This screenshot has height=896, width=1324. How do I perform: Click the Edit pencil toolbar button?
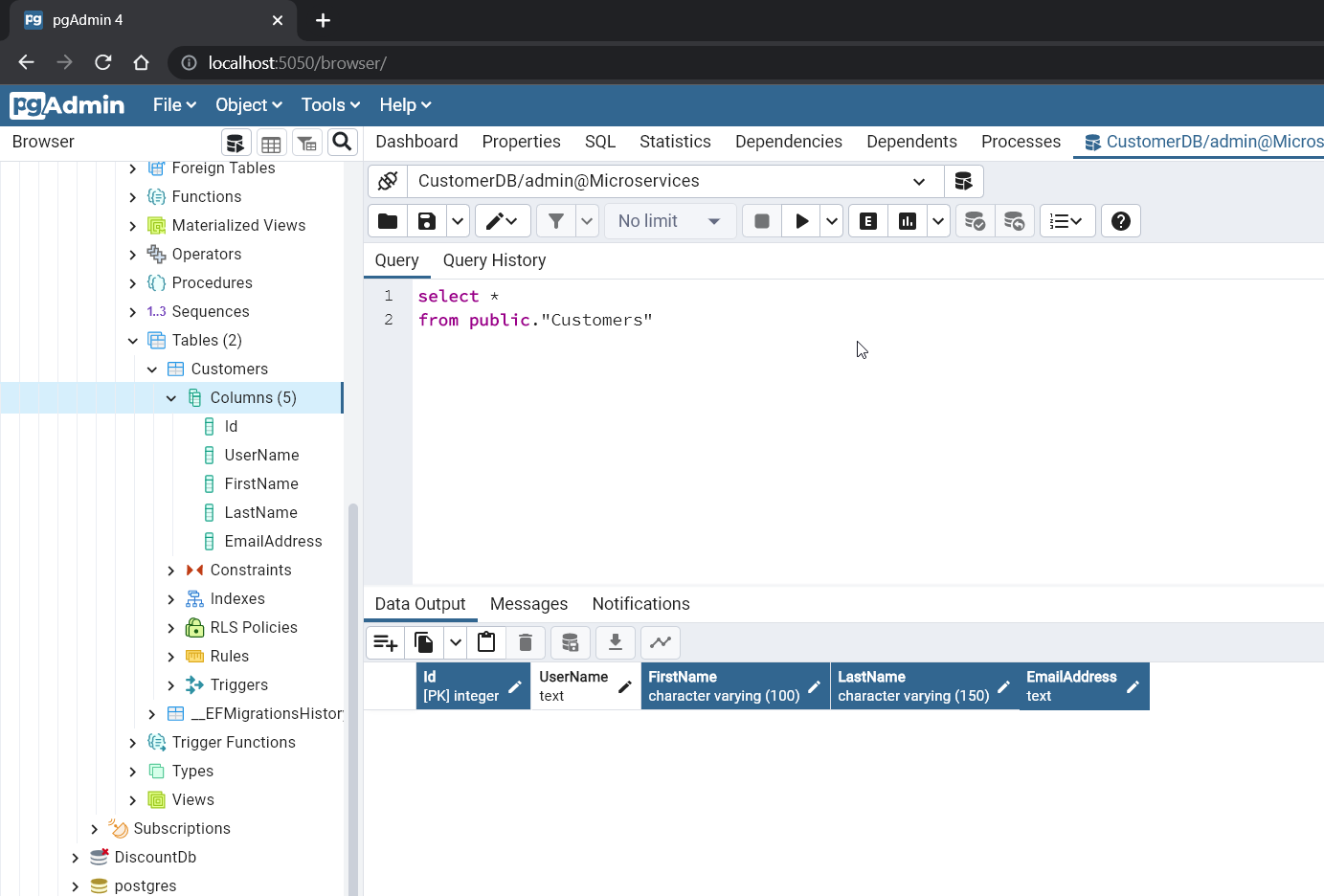502,221
